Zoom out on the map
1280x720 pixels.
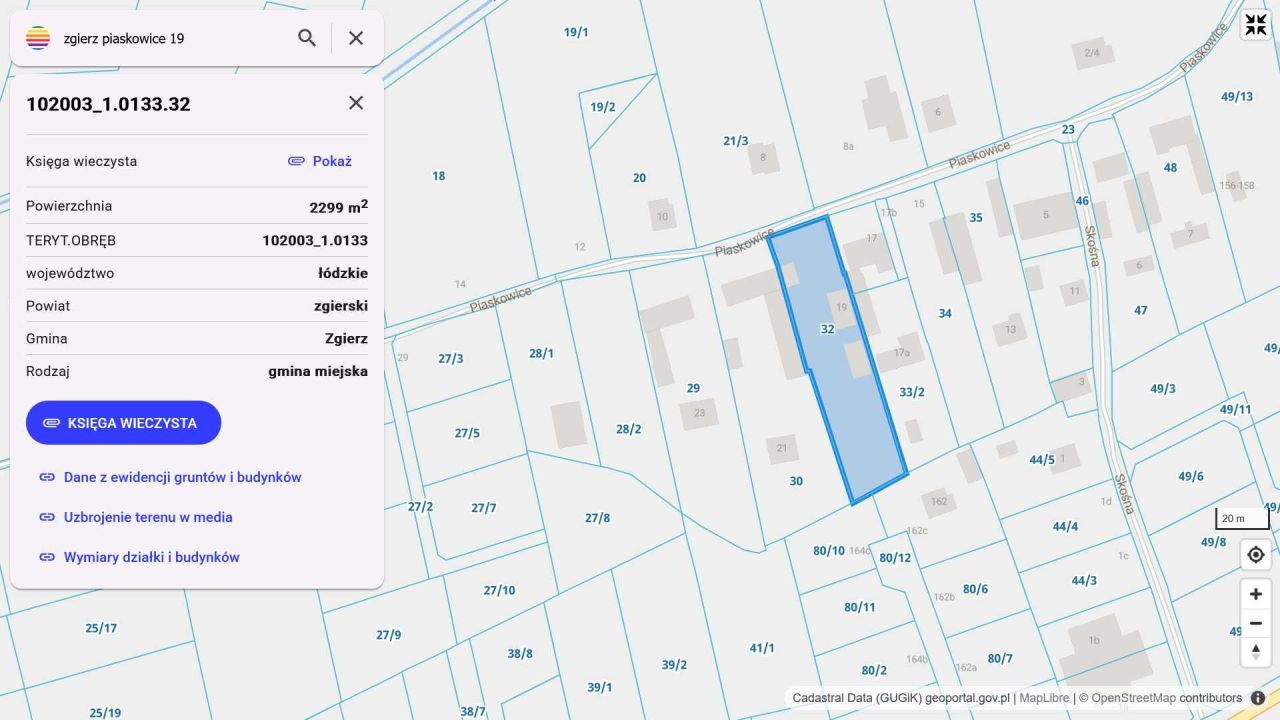coord(1256,624)
